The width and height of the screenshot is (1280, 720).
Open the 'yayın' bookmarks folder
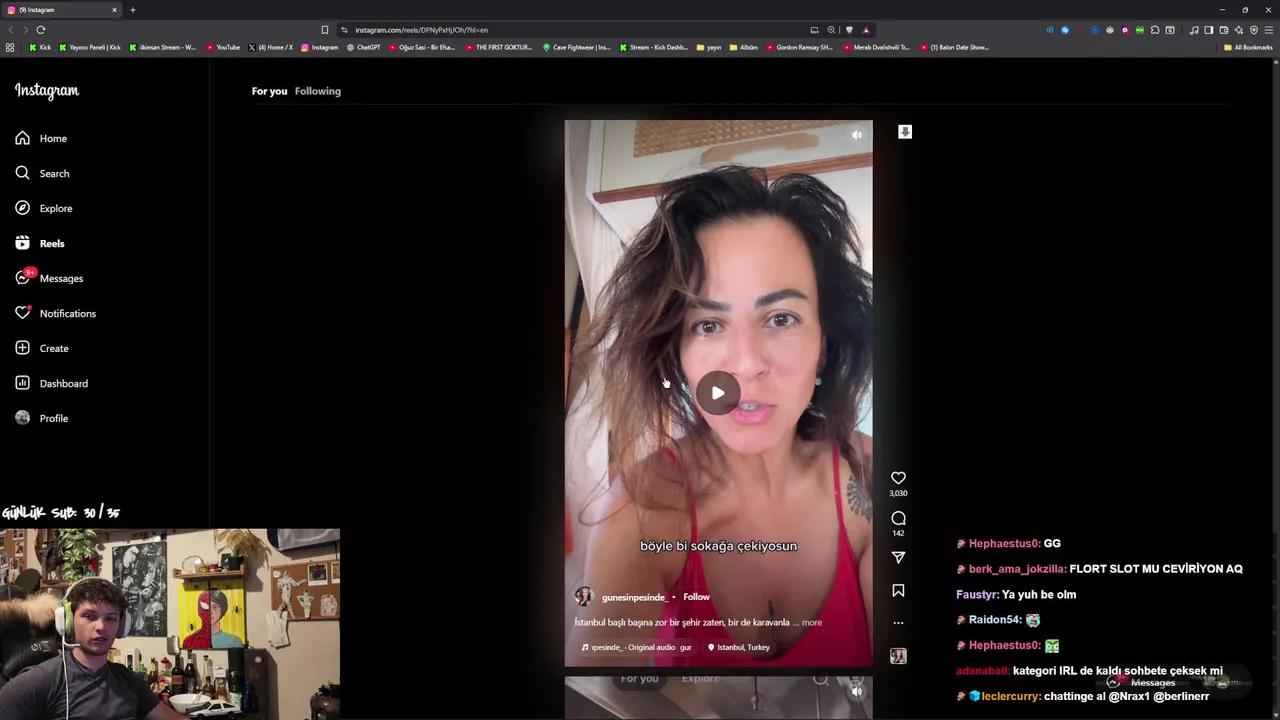click(710, 47)
